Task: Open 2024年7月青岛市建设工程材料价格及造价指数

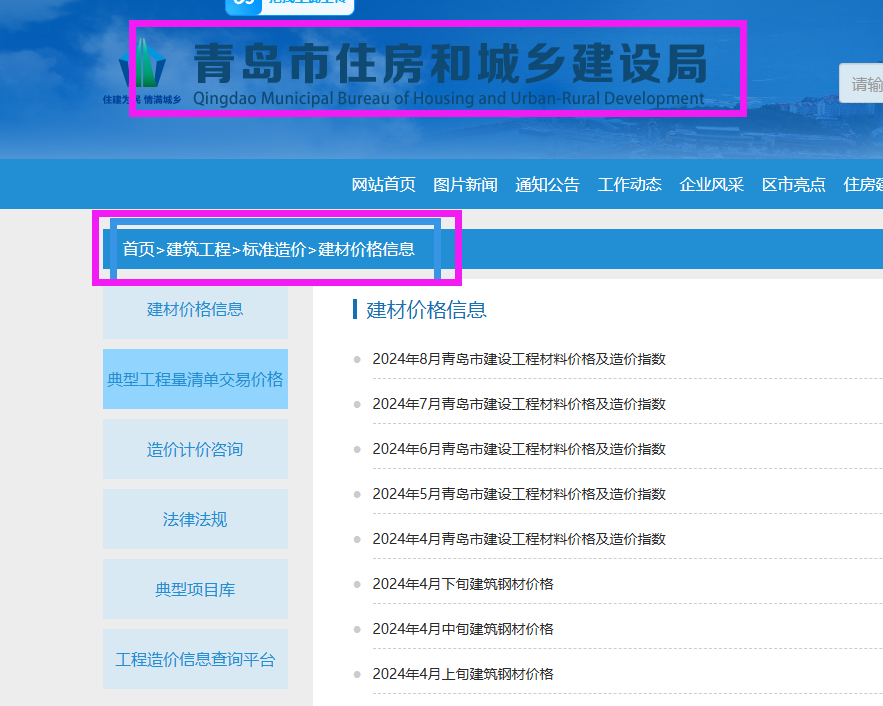Action: [x=519, y=404]
